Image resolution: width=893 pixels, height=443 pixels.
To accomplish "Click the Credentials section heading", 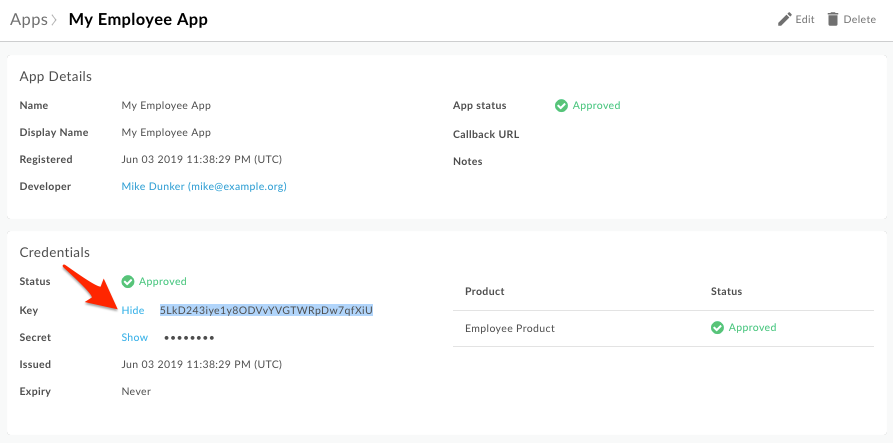I will (55, 252).
